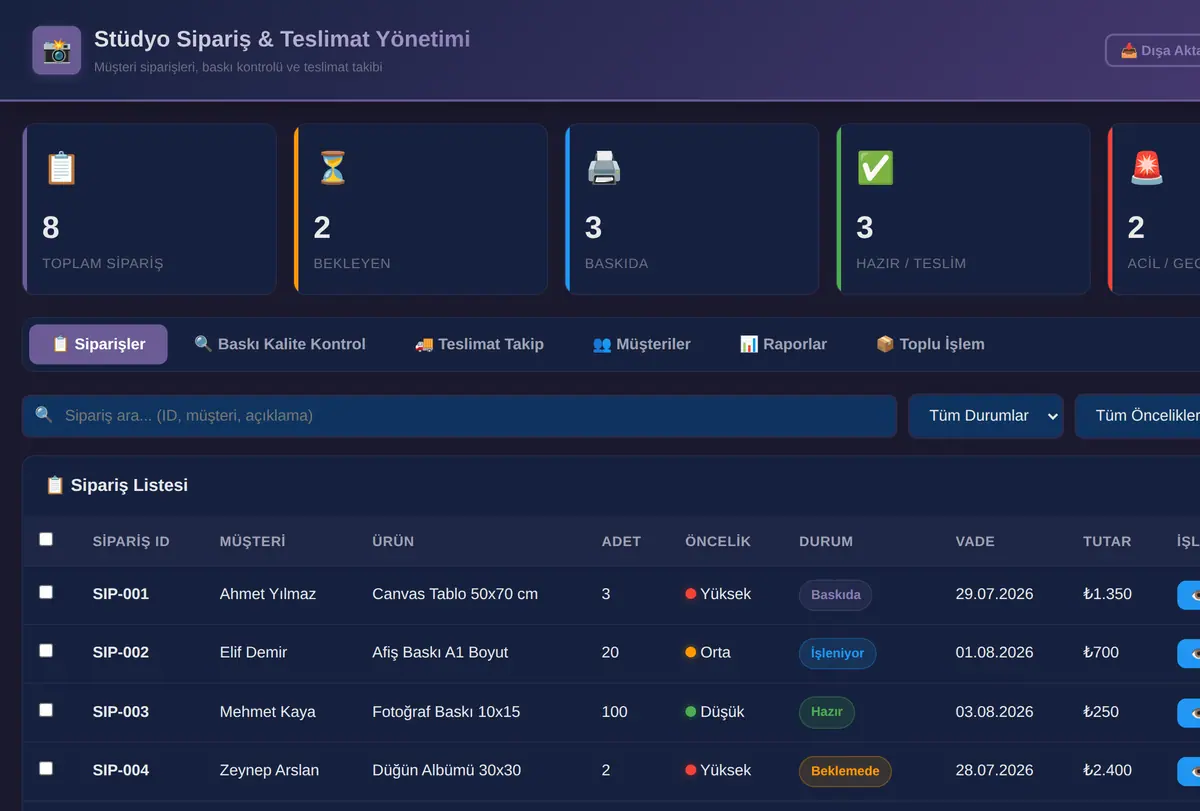
Task: Click the red siren icon in Acil card
Action: (1147, 167)
